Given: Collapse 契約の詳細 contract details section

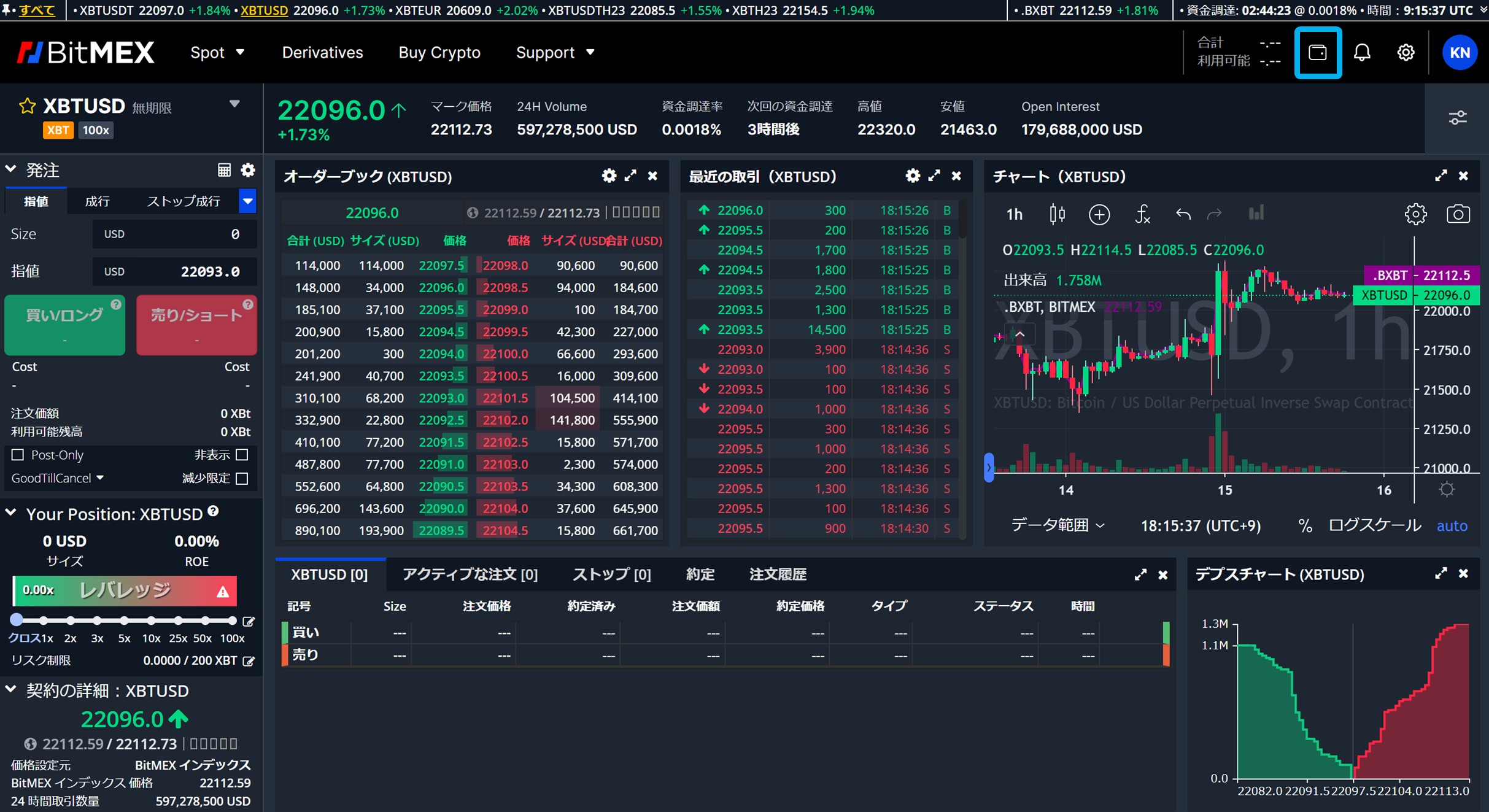Looking at the screenshot, I should pos(10,689).
